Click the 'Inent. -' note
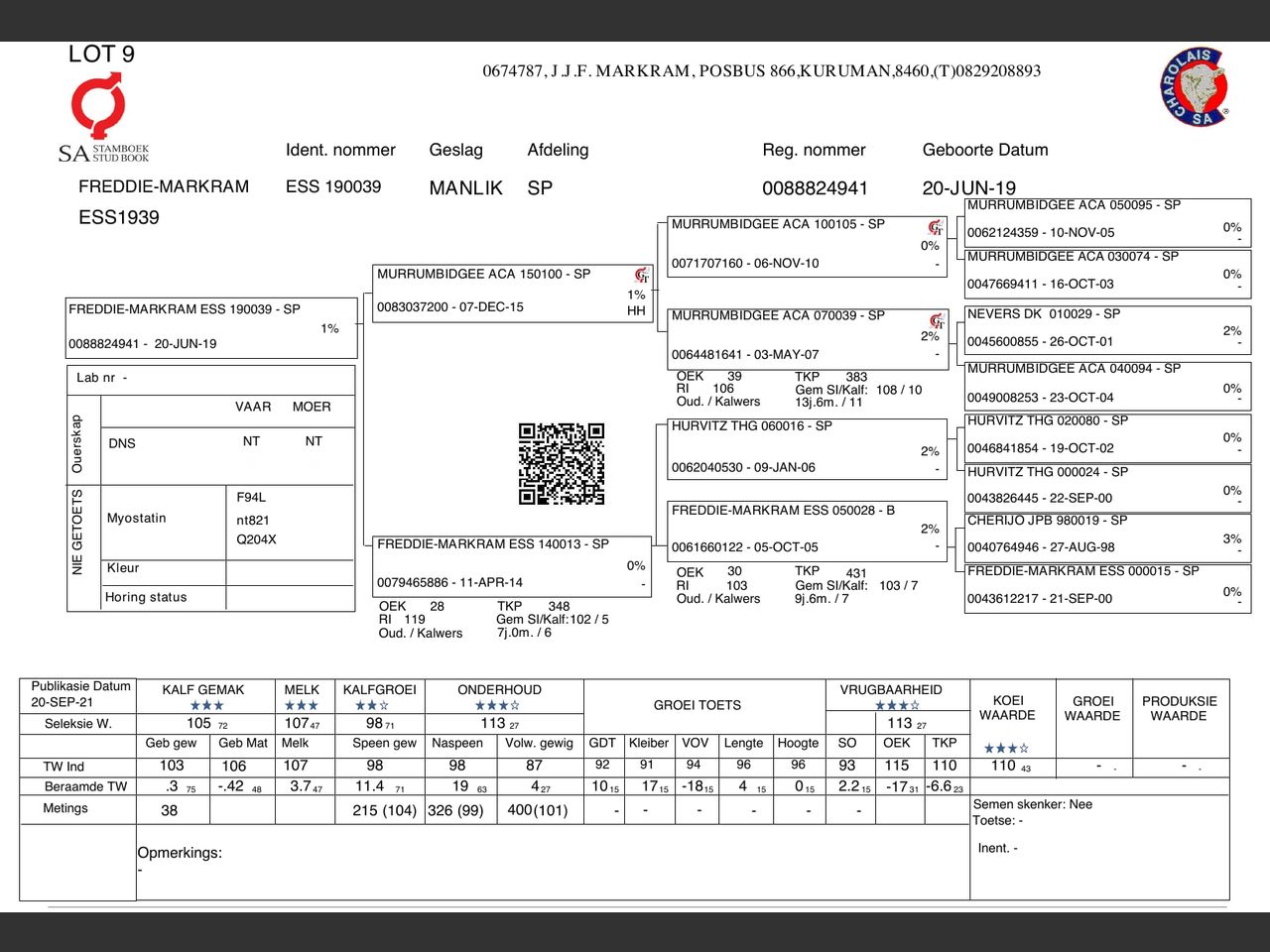 (997, 848)
